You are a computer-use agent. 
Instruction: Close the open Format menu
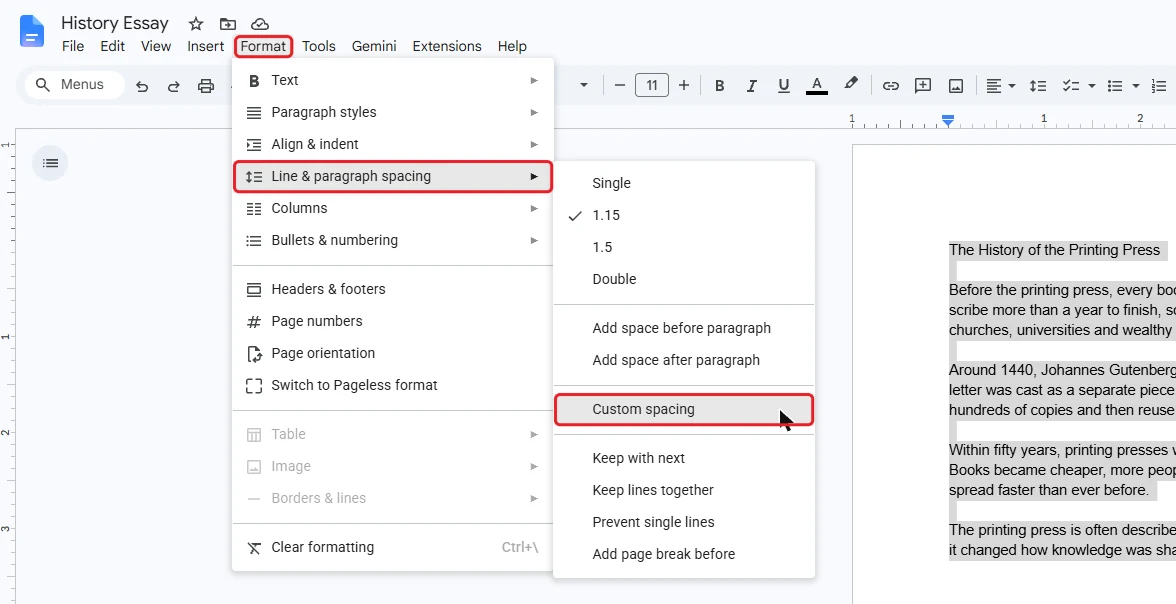[263, 46]
